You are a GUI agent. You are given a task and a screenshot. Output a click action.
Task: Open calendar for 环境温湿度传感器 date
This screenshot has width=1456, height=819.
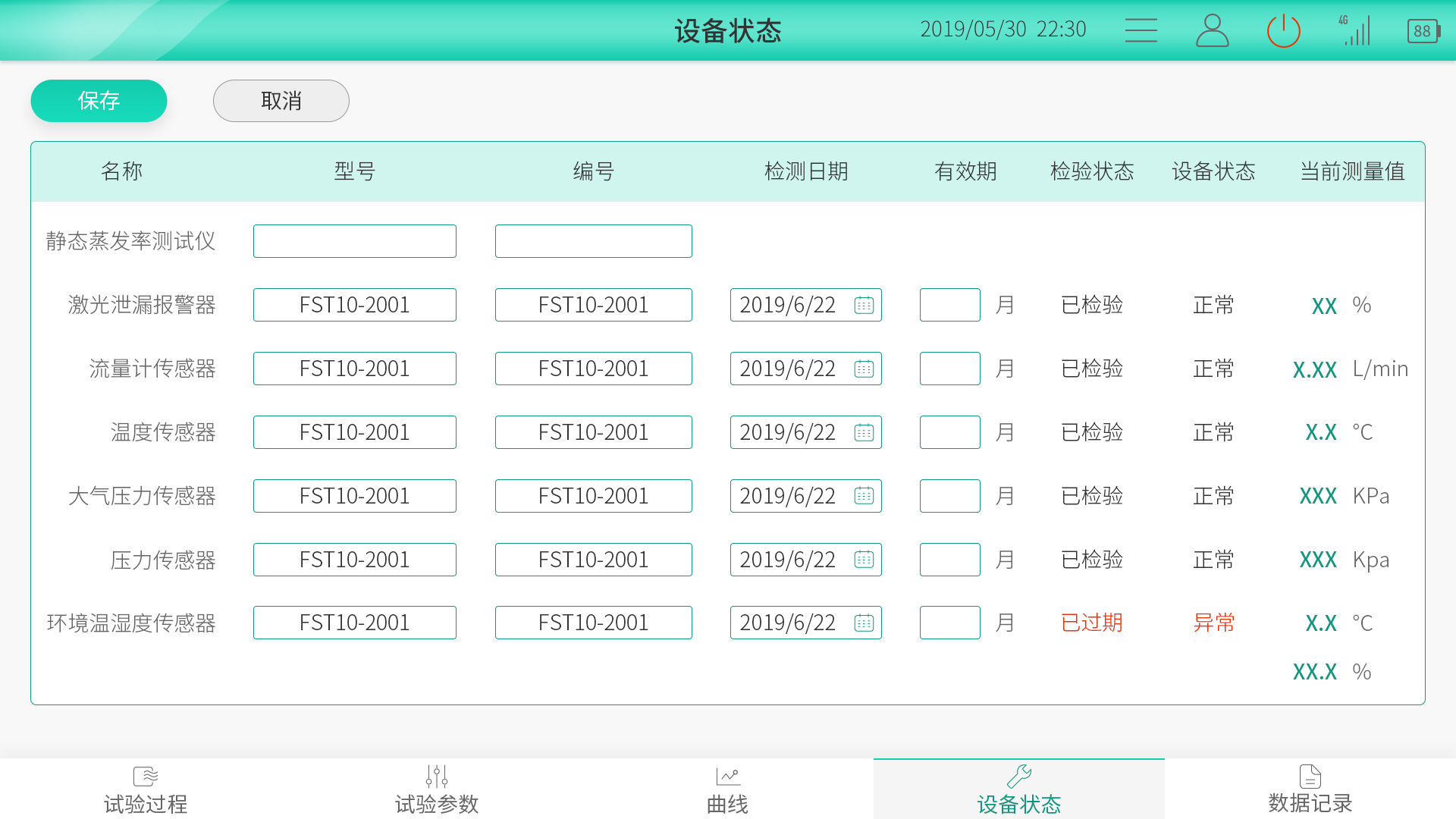click(864, 623)
